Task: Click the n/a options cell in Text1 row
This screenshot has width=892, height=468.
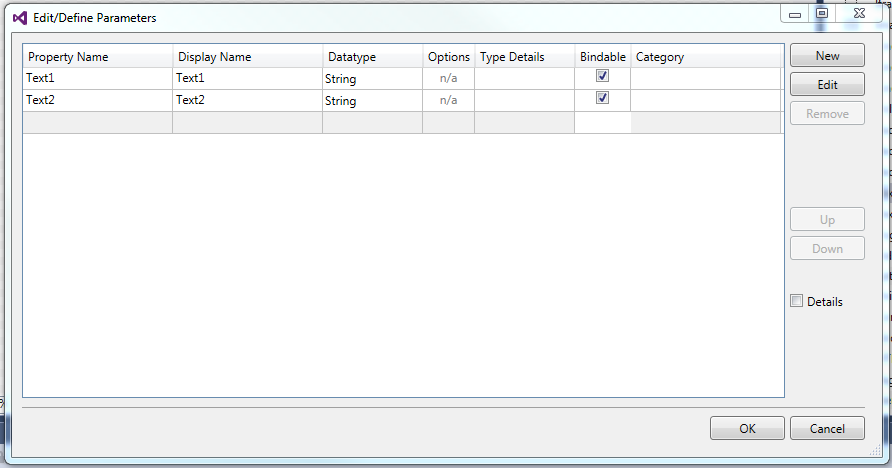Action: [449, 78]
